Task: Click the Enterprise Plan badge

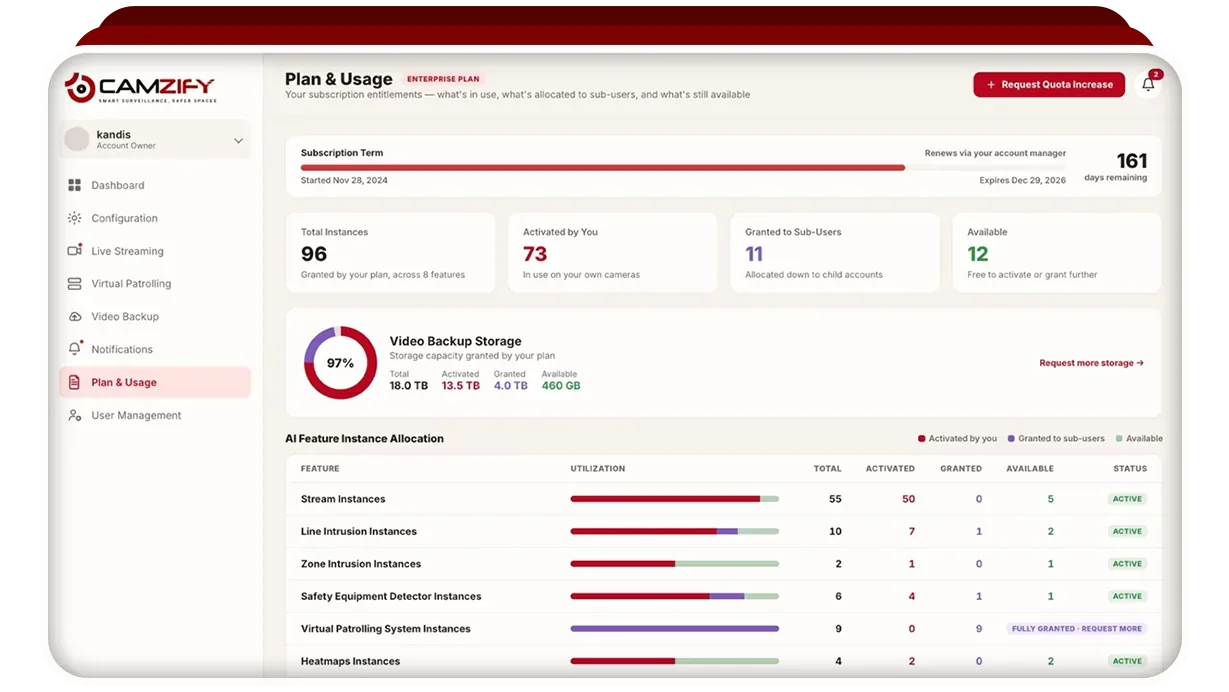Action: pos(443,79)
